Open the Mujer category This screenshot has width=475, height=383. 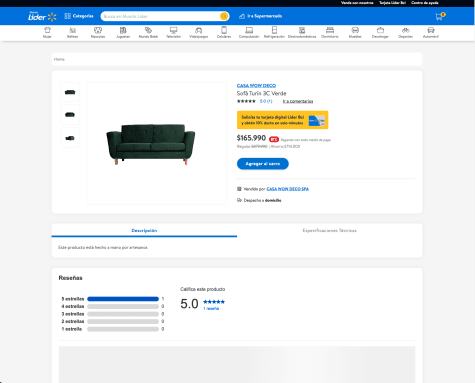pos(47,33)
